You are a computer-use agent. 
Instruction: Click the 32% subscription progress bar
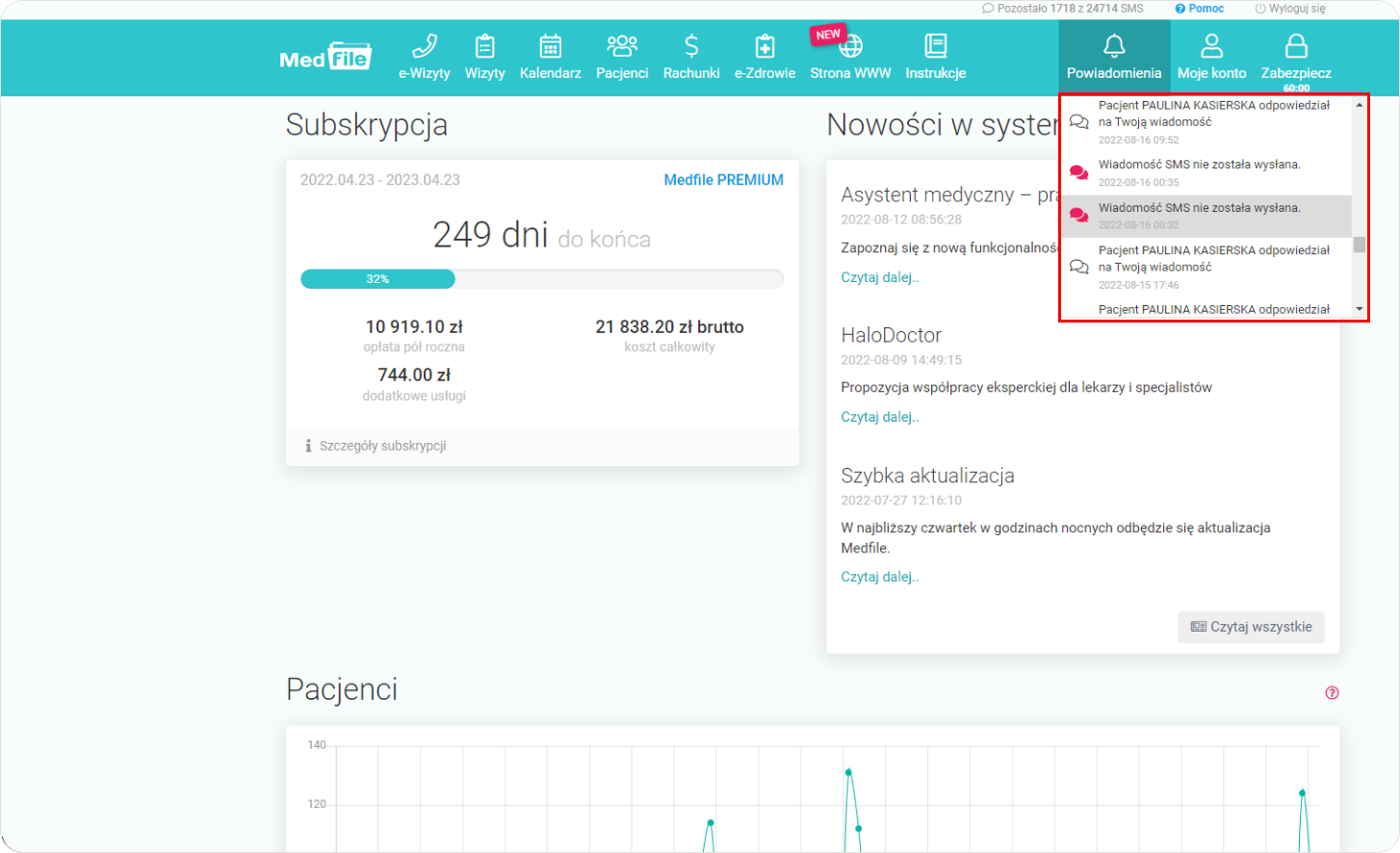click(542, 279)
